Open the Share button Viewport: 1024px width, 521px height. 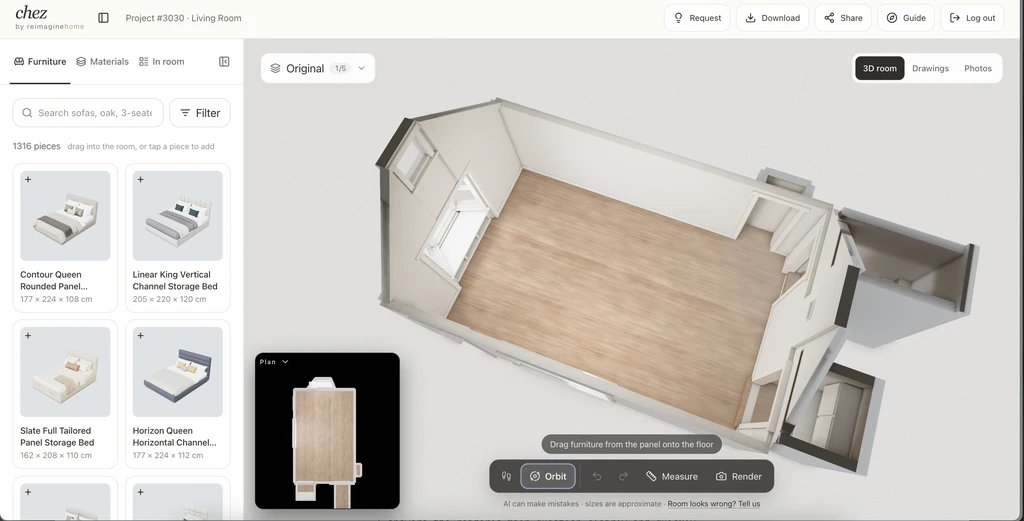[x=843, y=18]
